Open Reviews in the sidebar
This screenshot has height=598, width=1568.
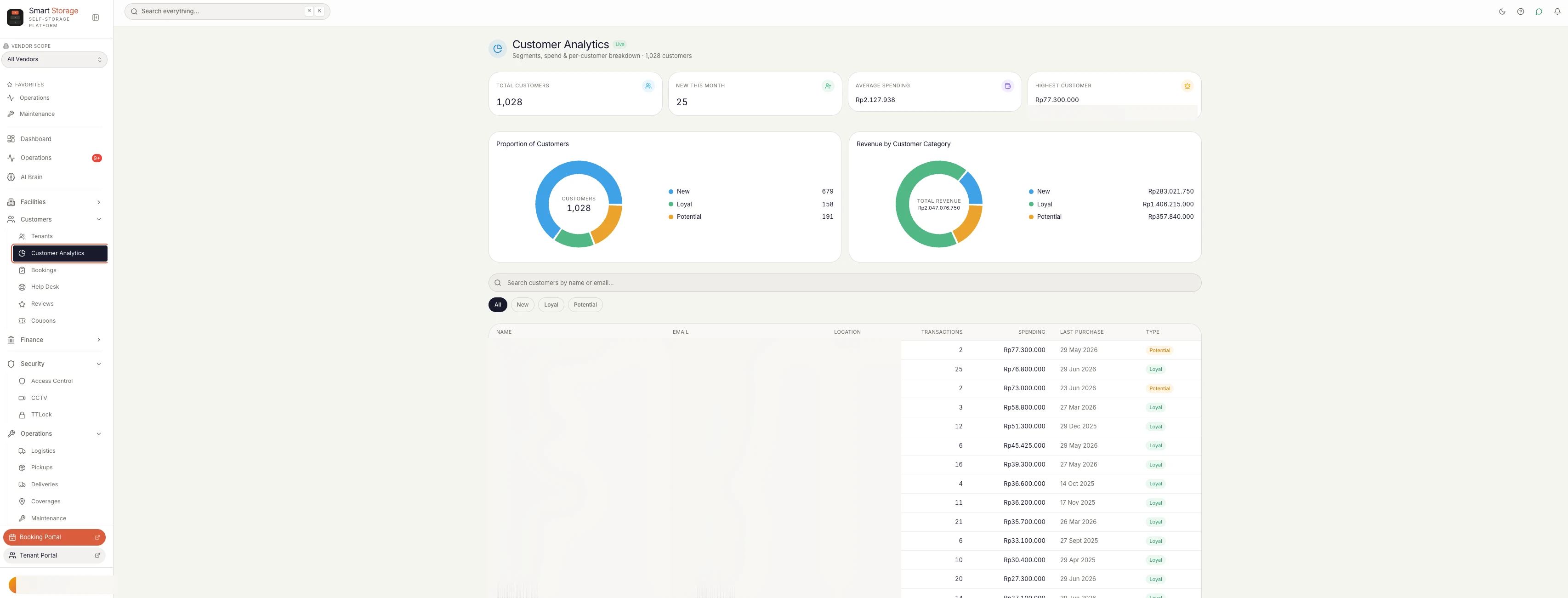coord(60,304)
